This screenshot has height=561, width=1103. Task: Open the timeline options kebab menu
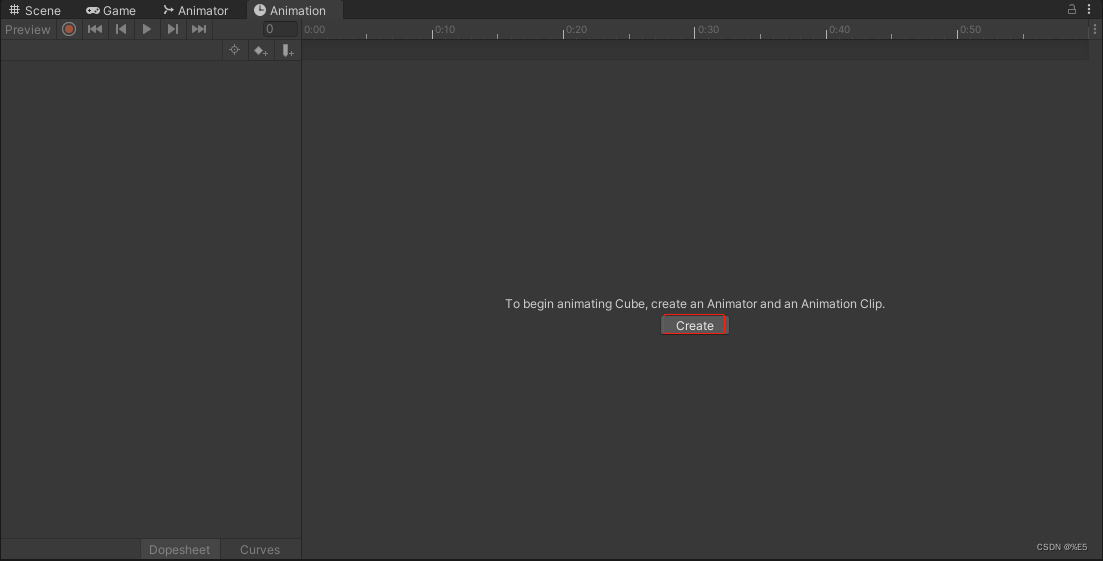click(x=1095, y=30)
